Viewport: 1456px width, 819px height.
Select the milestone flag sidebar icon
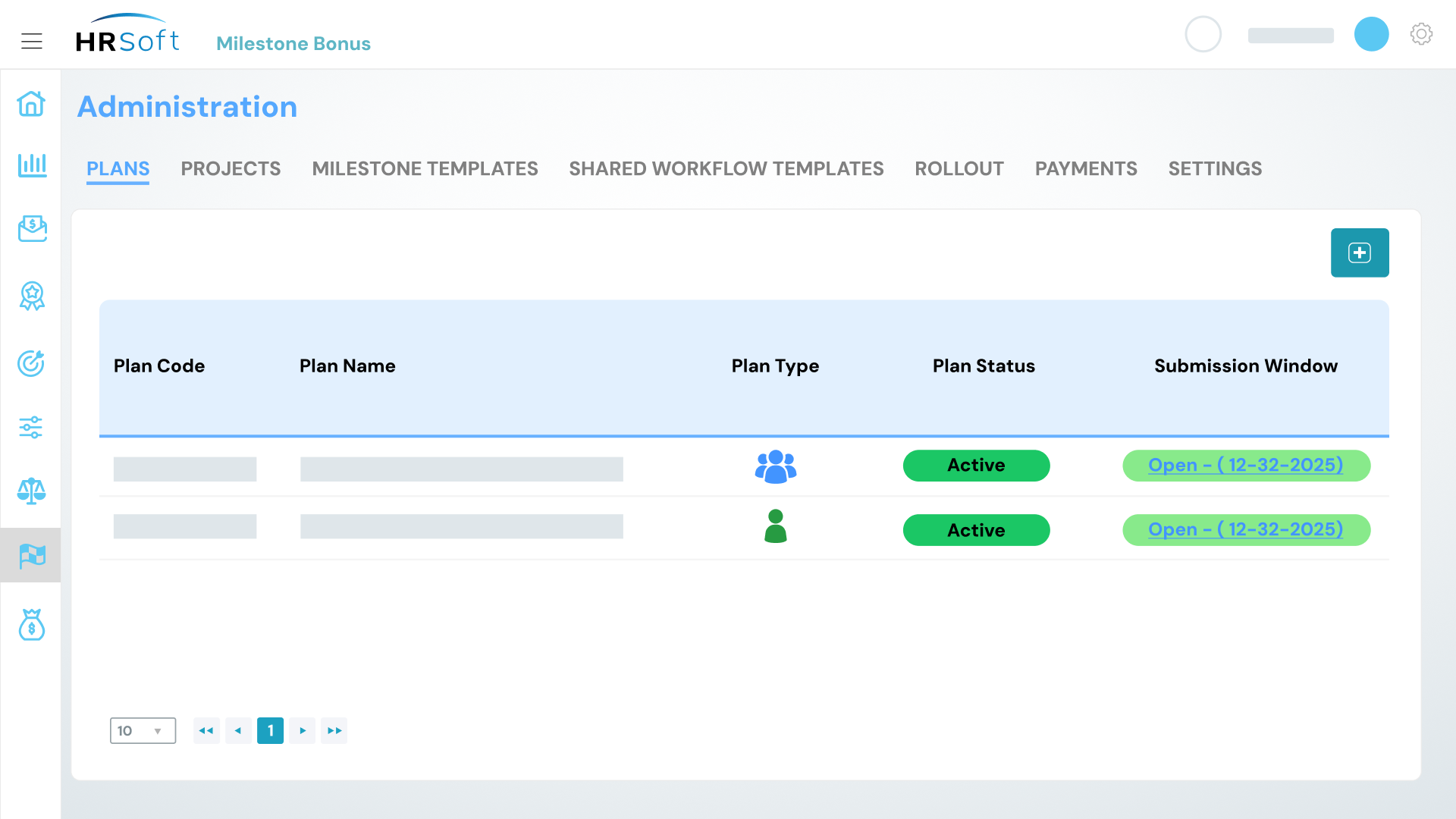pos(31,555)
